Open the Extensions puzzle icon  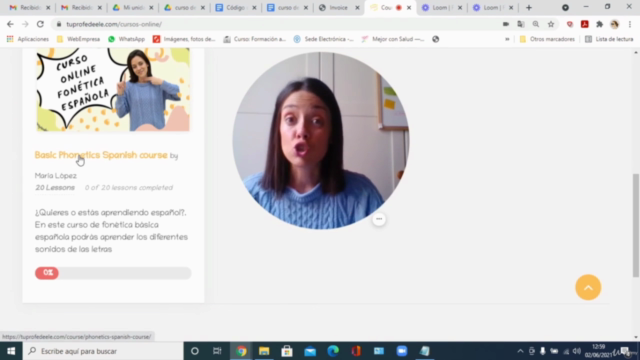(599, 24)
